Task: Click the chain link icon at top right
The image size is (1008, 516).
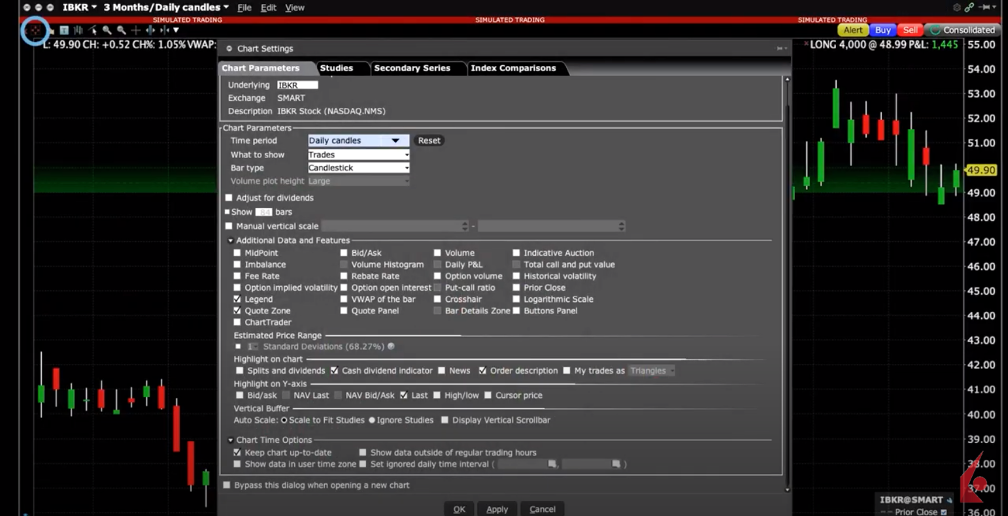Action: [x=969, y=7]
